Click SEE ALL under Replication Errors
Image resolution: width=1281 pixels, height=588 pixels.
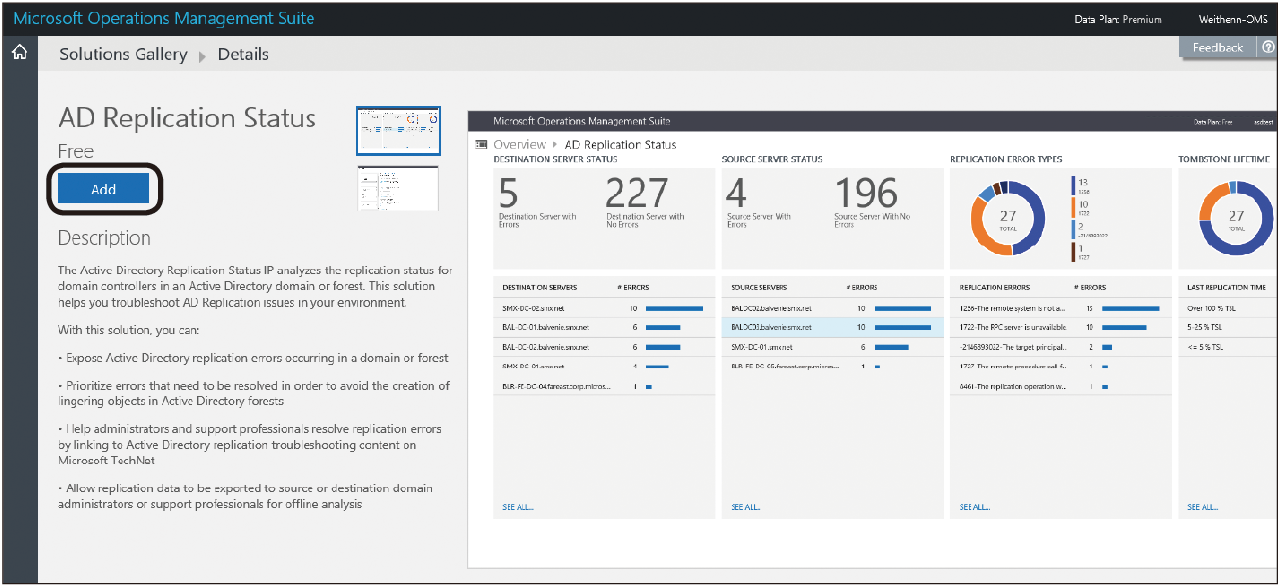tap(975, 507)
